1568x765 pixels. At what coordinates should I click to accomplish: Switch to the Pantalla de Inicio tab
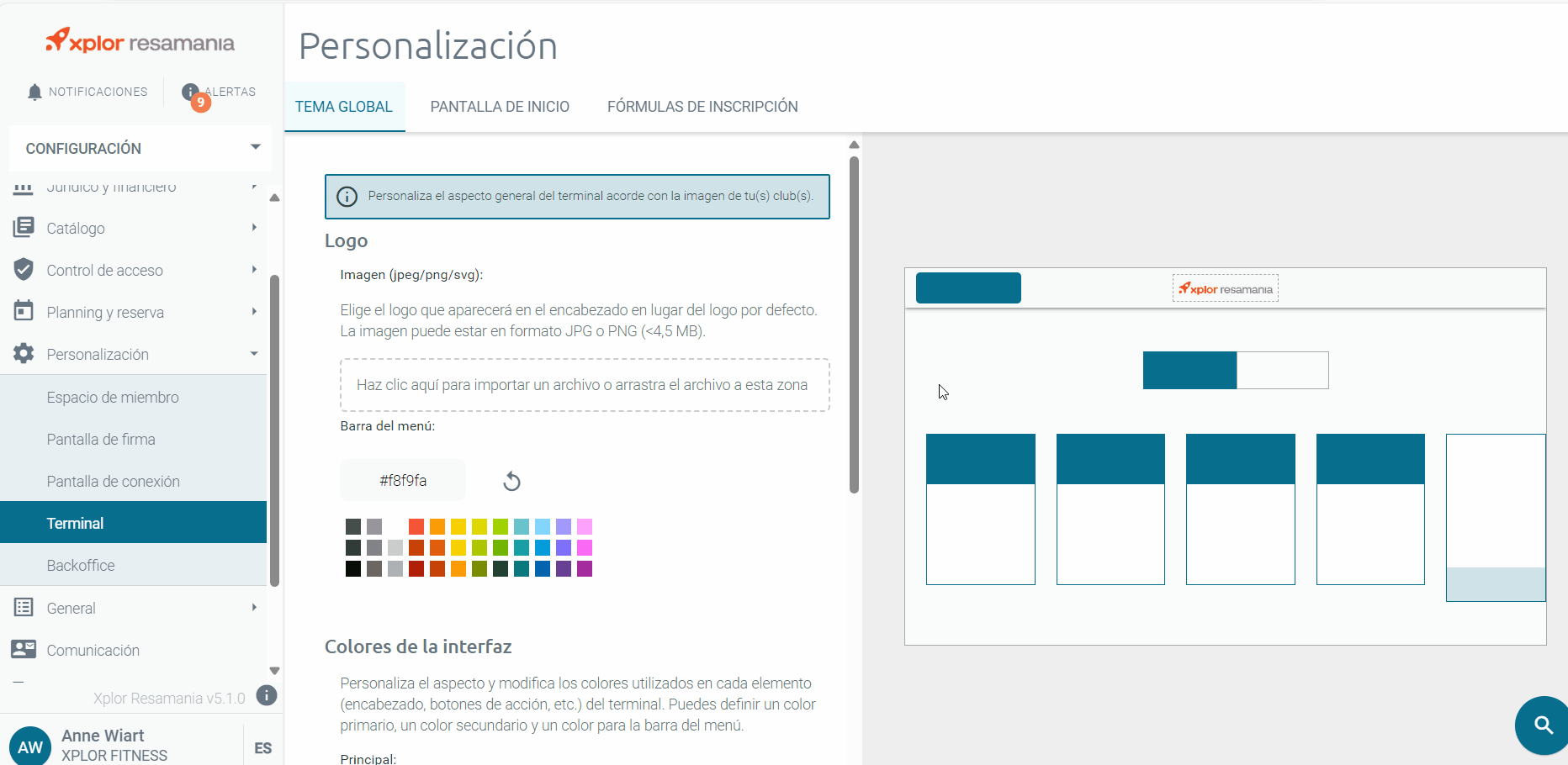500,106
